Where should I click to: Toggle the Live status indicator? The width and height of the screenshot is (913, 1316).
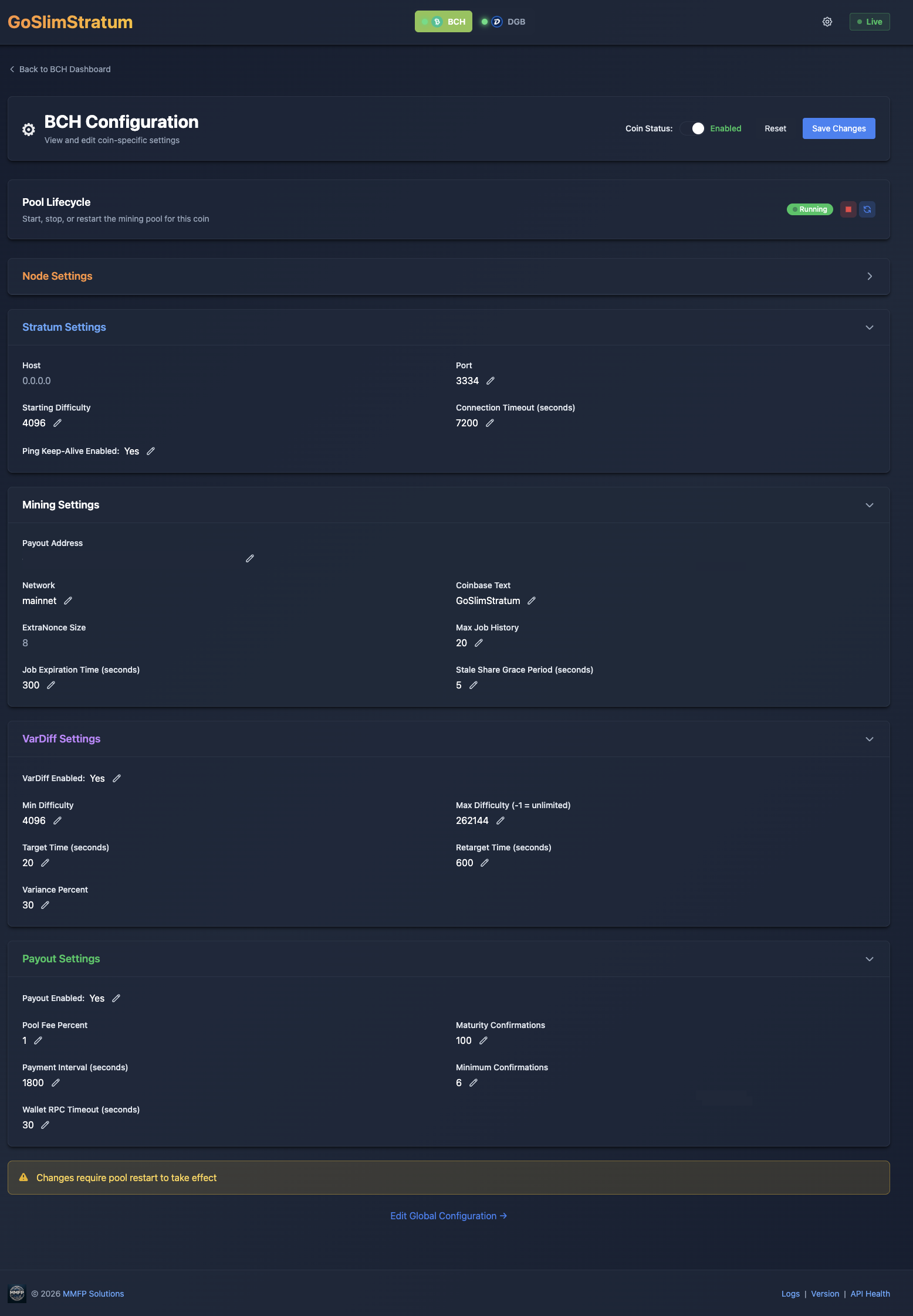pyautogui.click(x=870, y=22)
